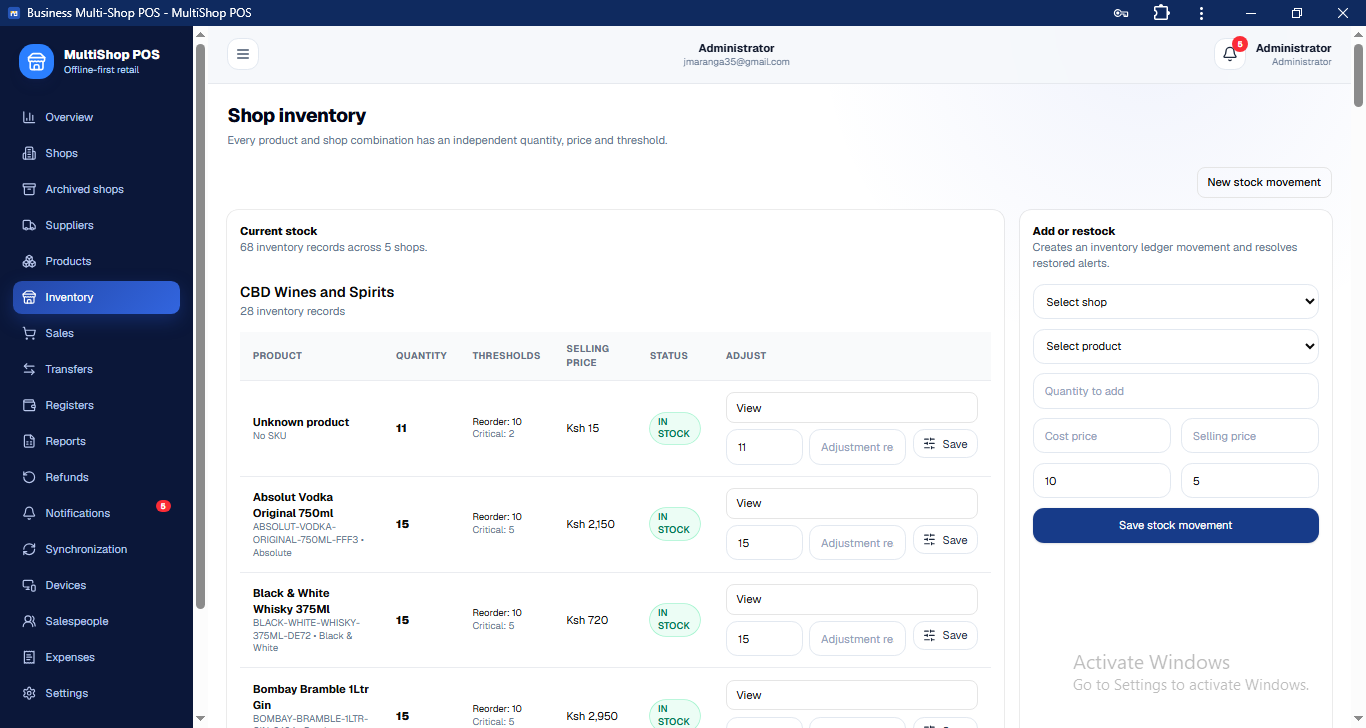
Task: Click the Transfers arrows icon
Action: tap(29, 369)
